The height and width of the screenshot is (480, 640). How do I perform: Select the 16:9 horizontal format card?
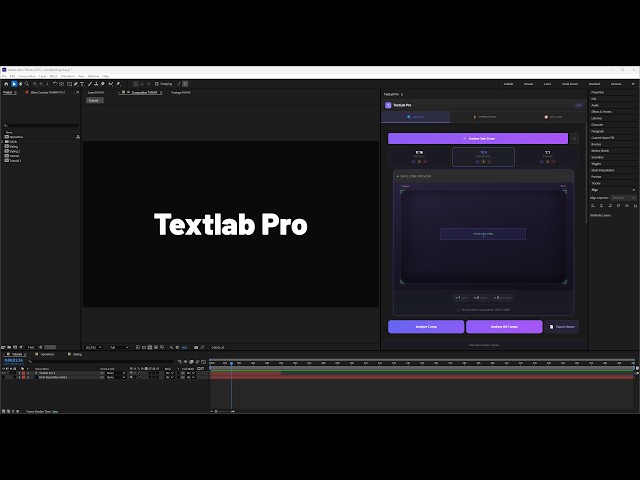click(483, 157)
